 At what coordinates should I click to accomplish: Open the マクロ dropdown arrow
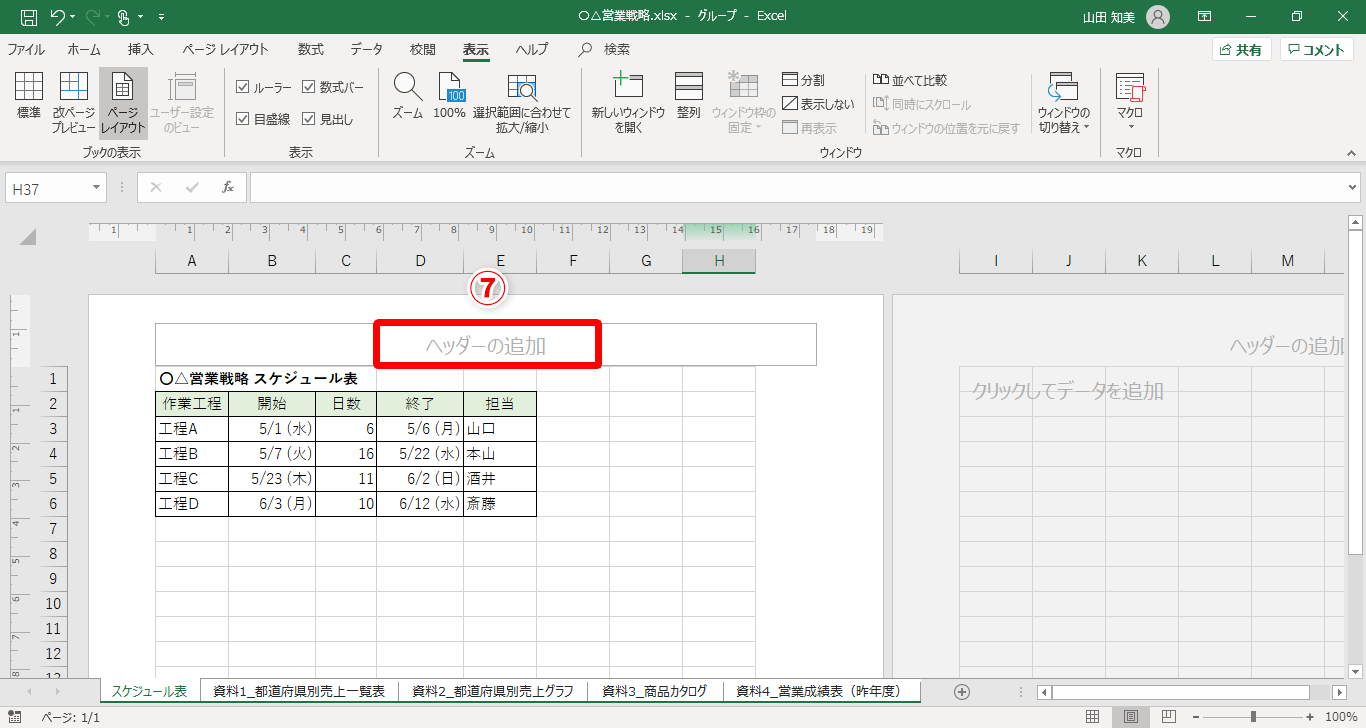point(1130,127)
